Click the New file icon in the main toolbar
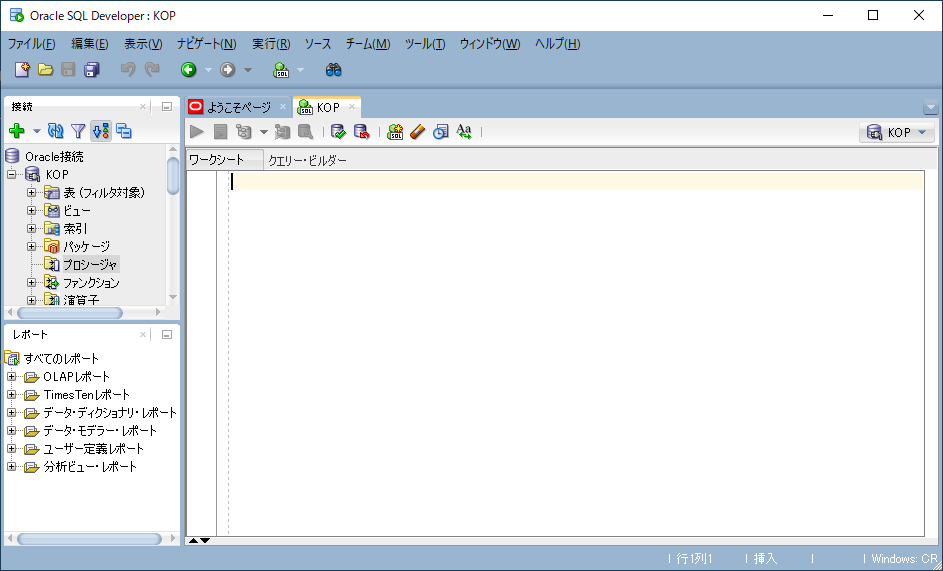Viewport: 943px width, 571px height. (22, 70)
